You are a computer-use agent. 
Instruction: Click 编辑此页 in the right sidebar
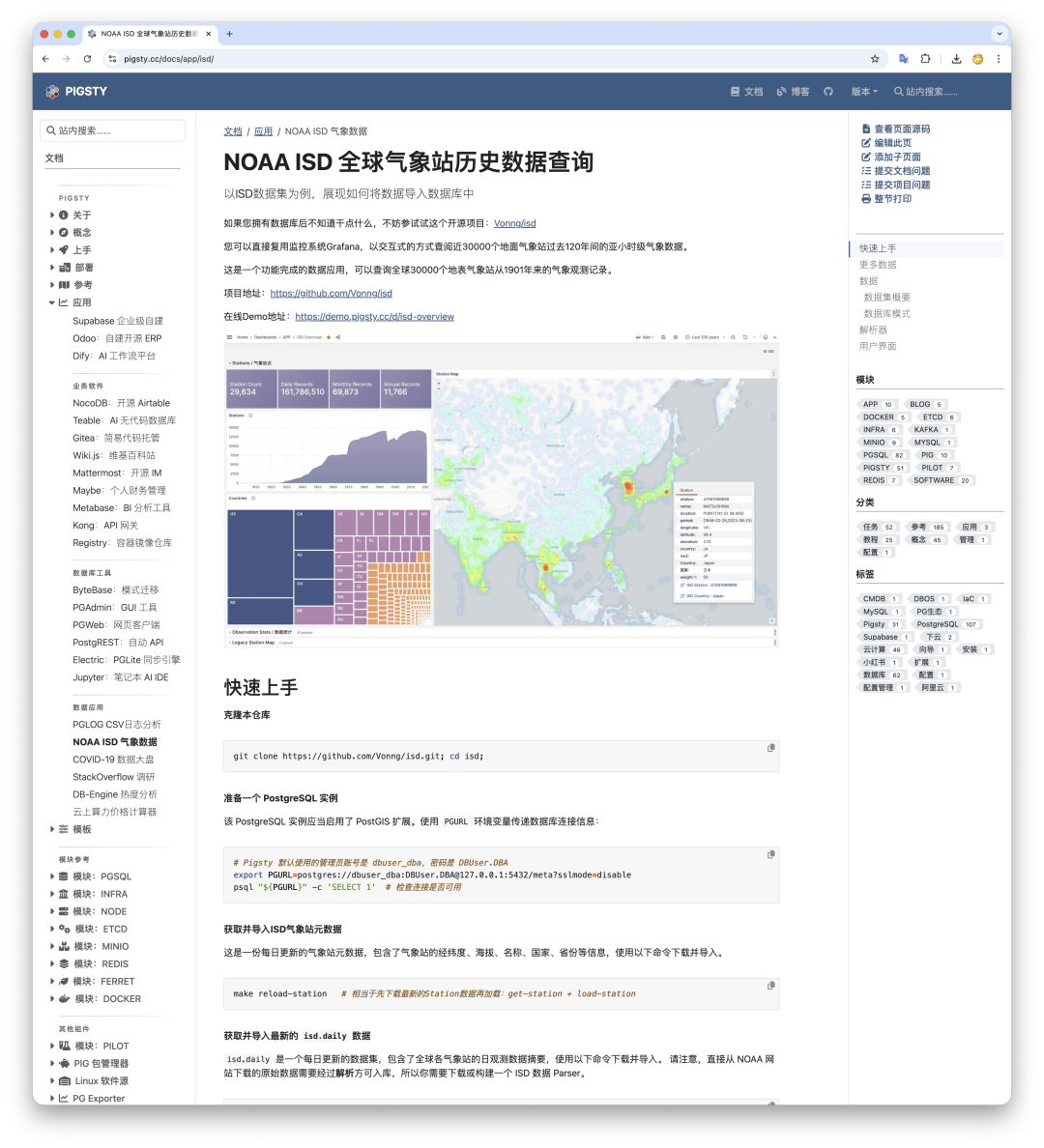coord(886,143)
